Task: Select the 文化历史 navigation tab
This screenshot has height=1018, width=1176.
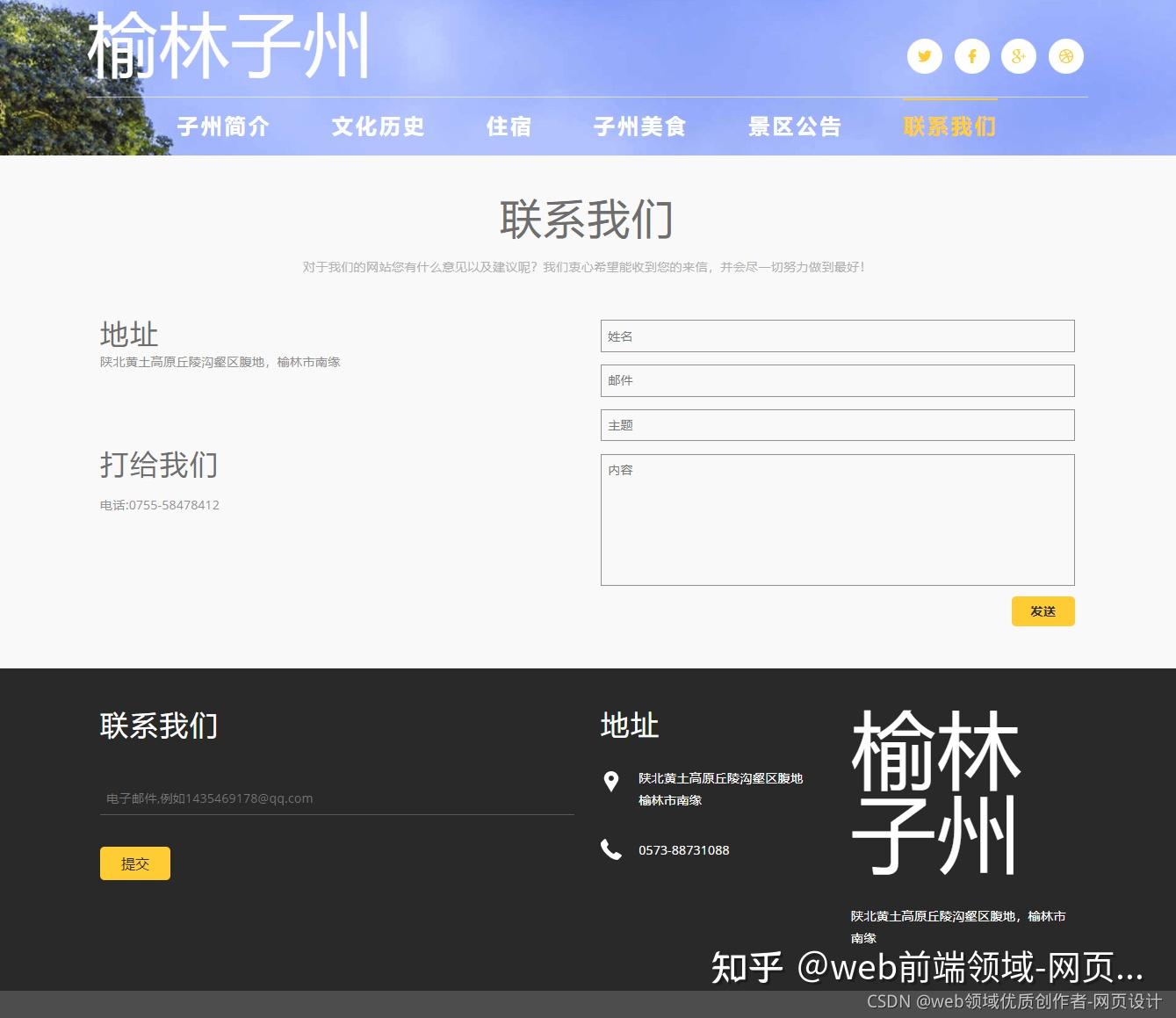Action: [378, 126]
